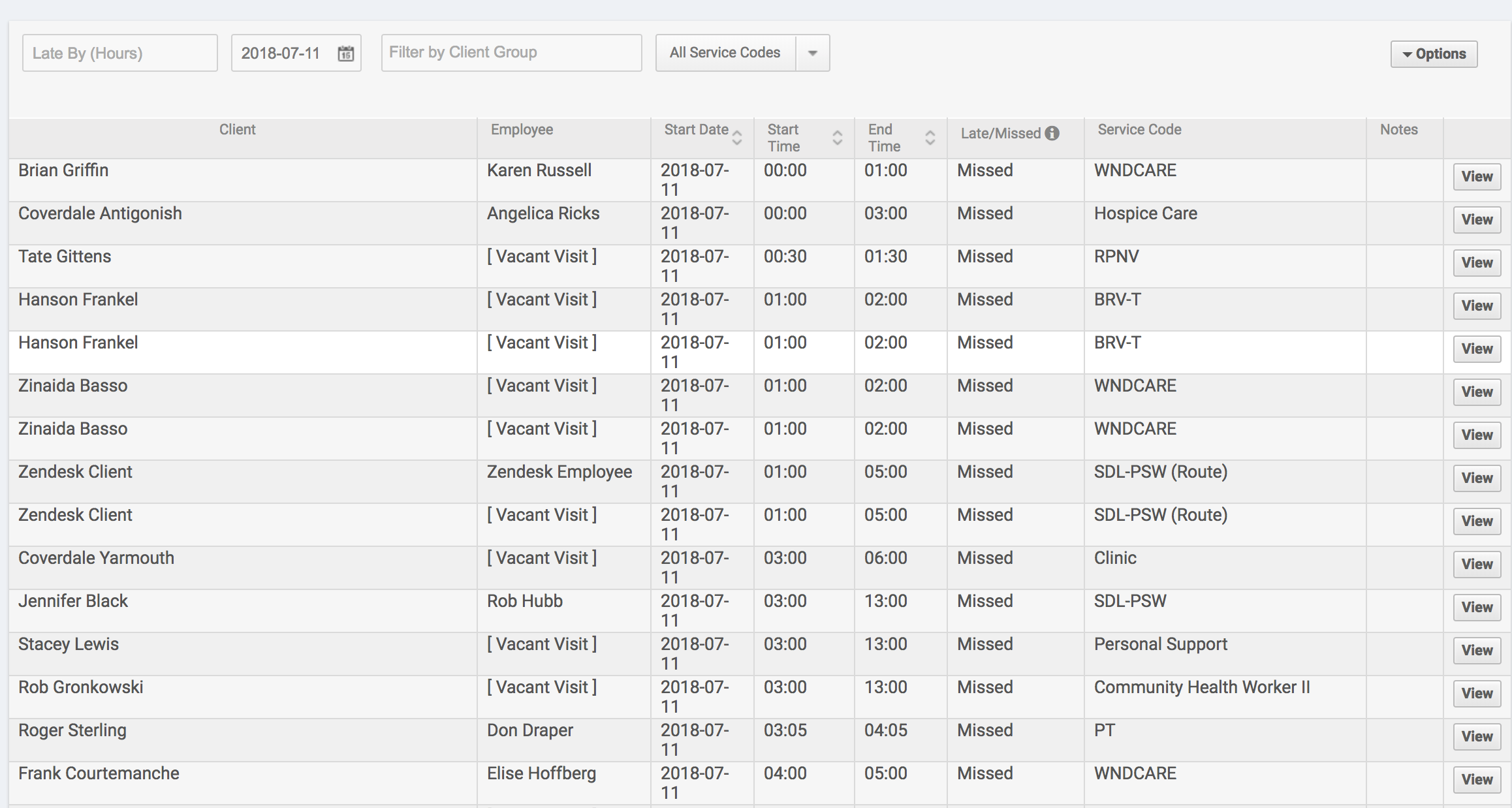Sort by End Time column arrows
This screenshot has width=1512, height=808.
[x=930, y=138]
